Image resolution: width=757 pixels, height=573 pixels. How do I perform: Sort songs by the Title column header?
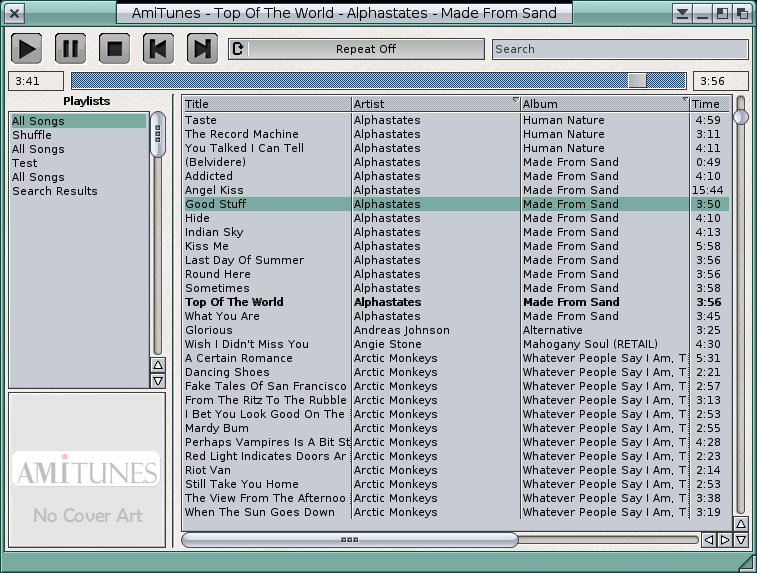[267, 104]
